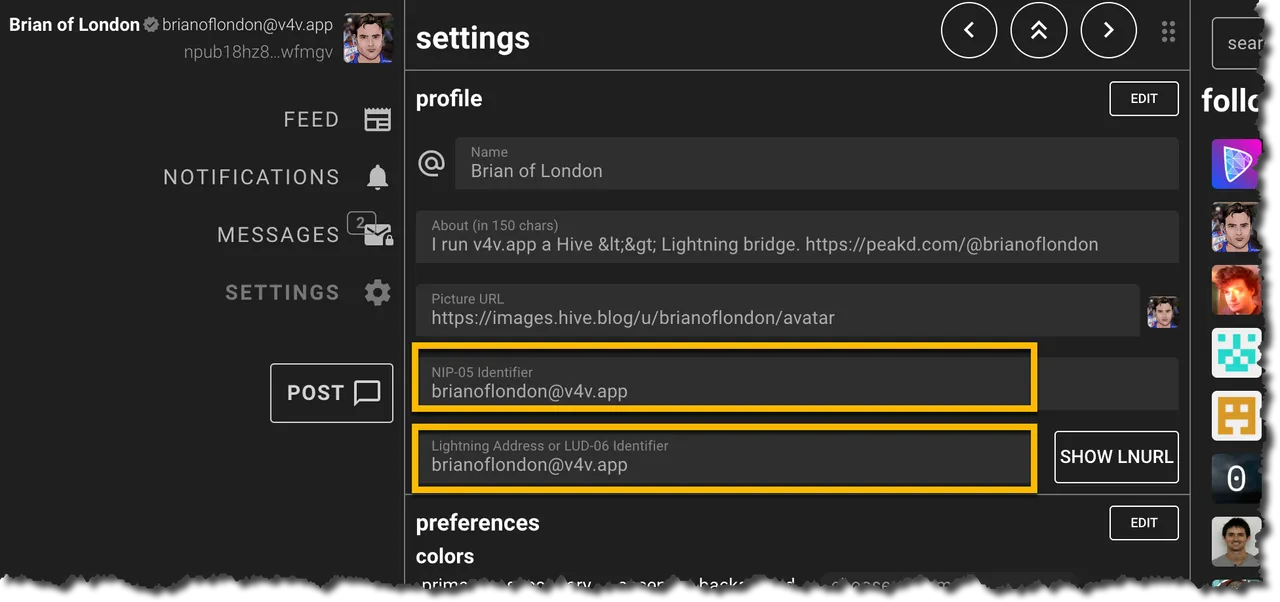This screenshot has height=602, width=1280.
Task: Click the back arrow button
Action: point(969,30)
